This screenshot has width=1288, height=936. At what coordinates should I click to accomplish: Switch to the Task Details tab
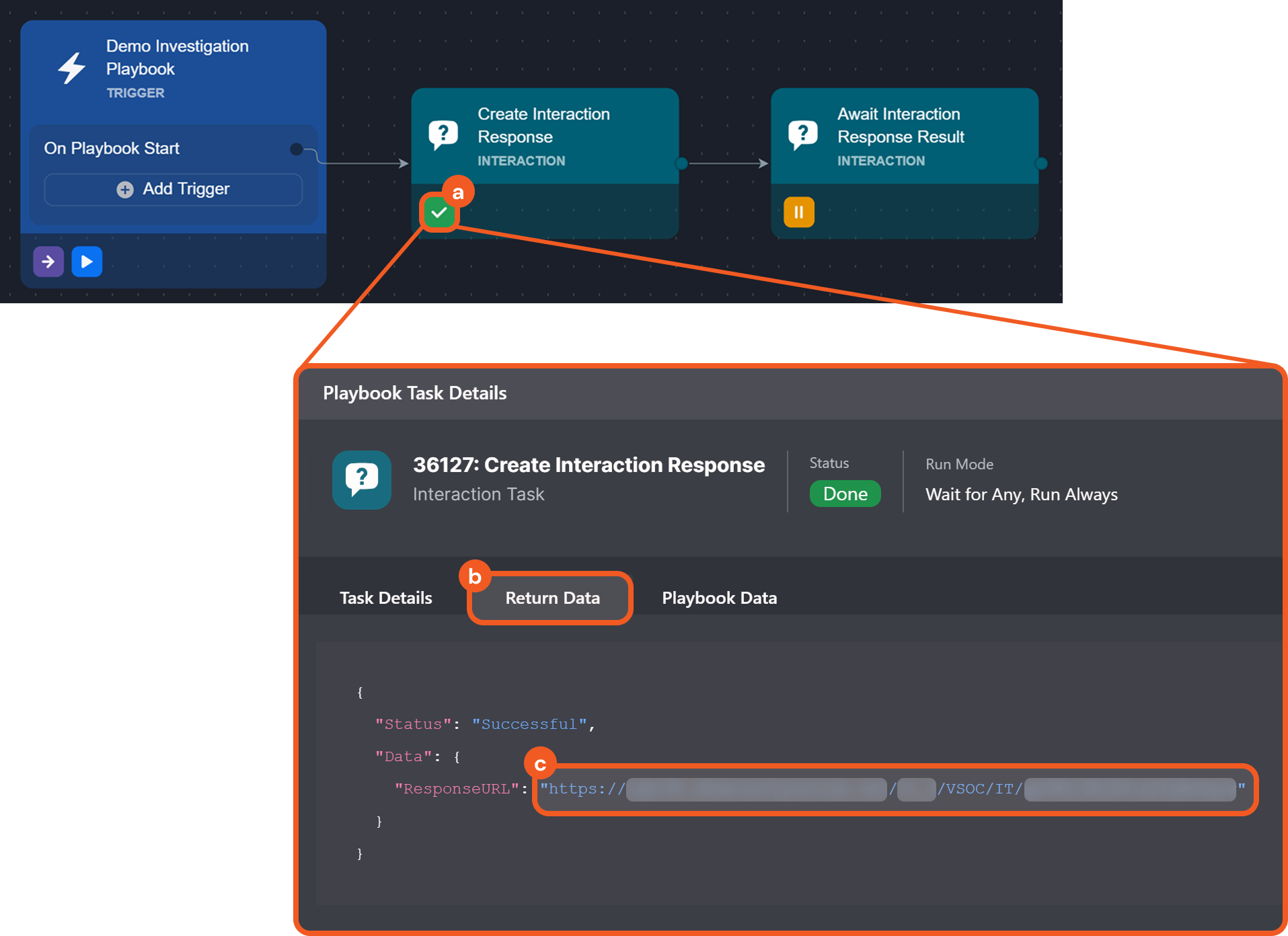pyautogui.click(x=385, y=598)
